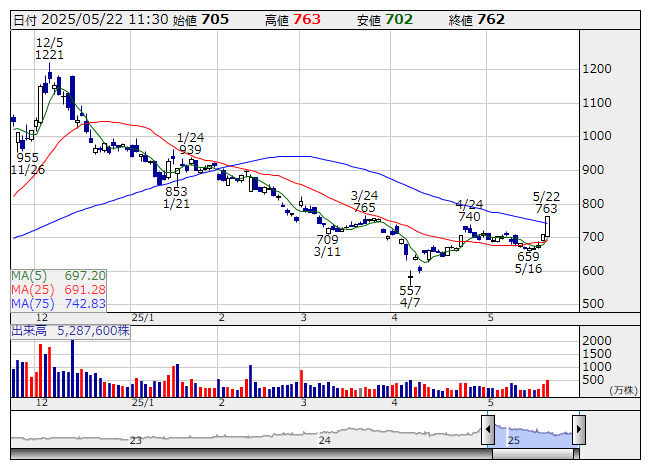Click the tall white candlestick for 5/22

click(547, 226)
